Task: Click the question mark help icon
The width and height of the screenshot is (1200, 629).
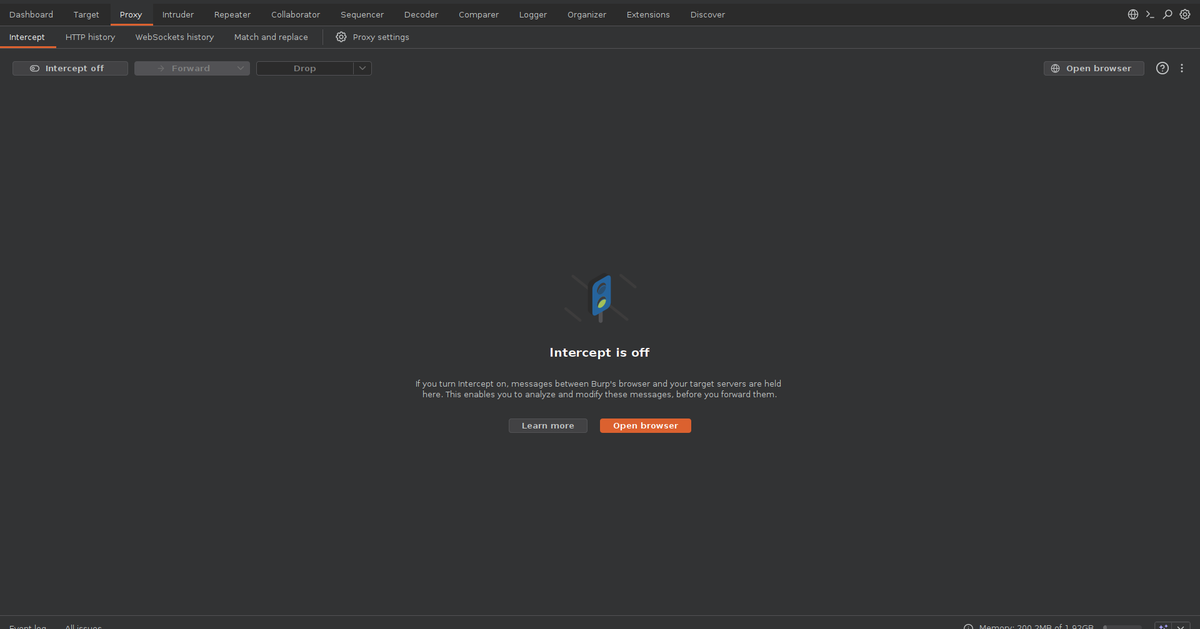Action: click(x=1162, y=68)
